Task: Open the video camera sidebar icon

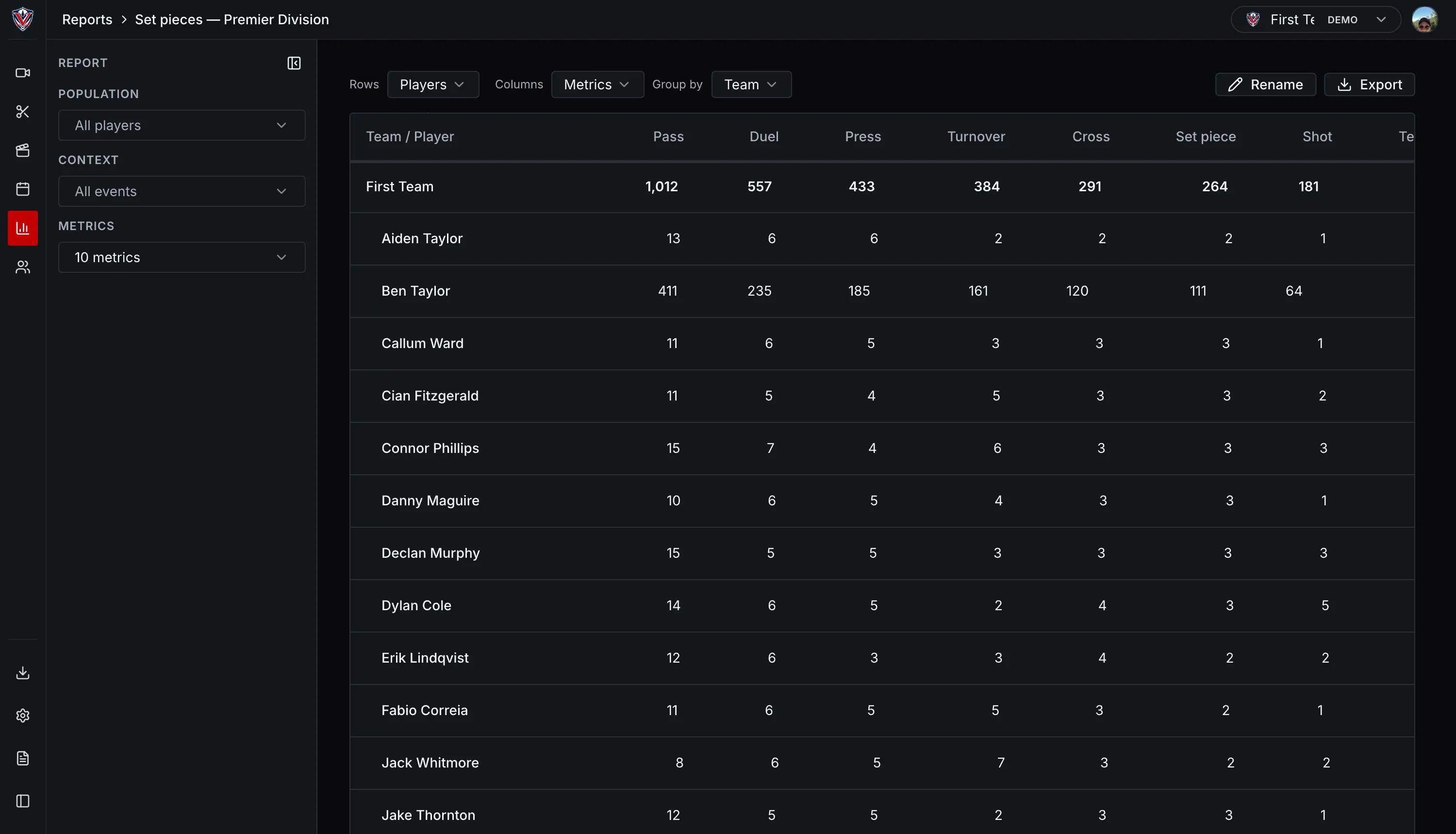Action: click(x=23, y=73)
